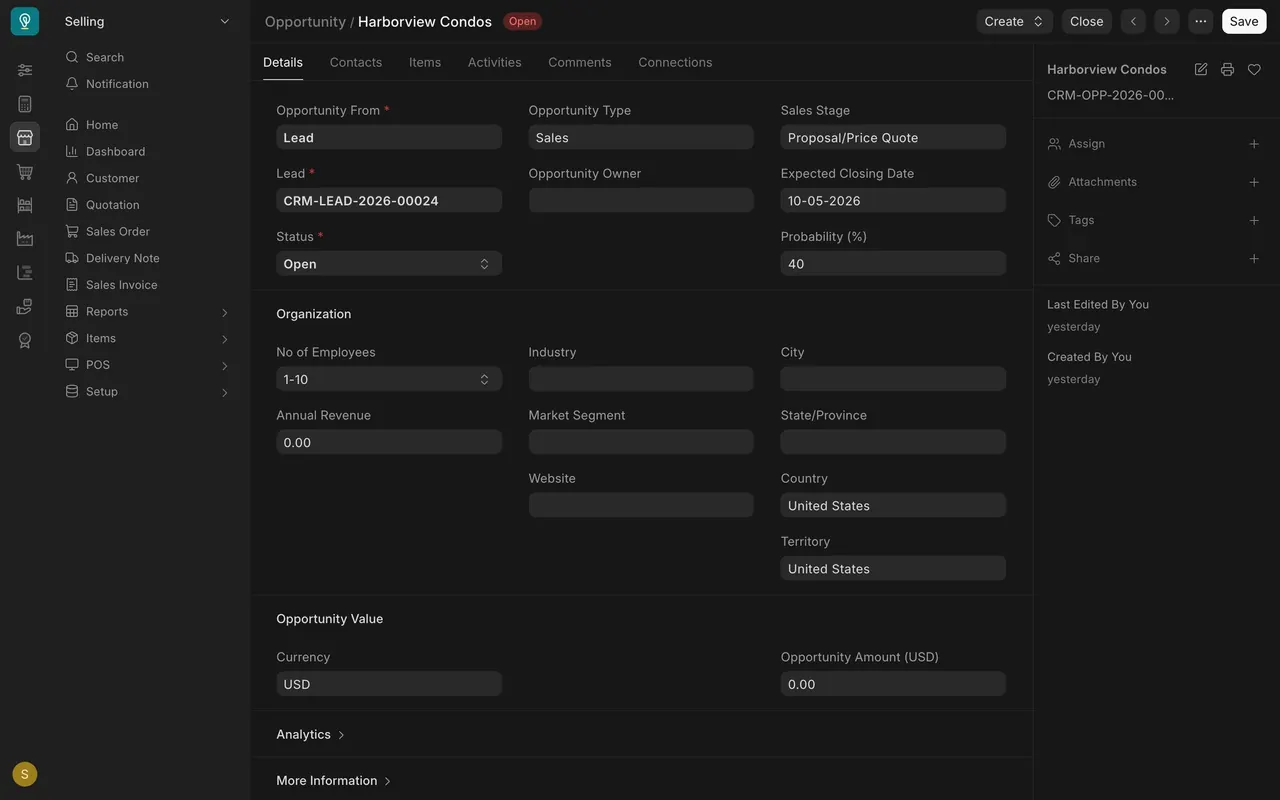The image size is (1280, 800).
Task: Expand the Analytics section
Action: click(x=311, y=734)
